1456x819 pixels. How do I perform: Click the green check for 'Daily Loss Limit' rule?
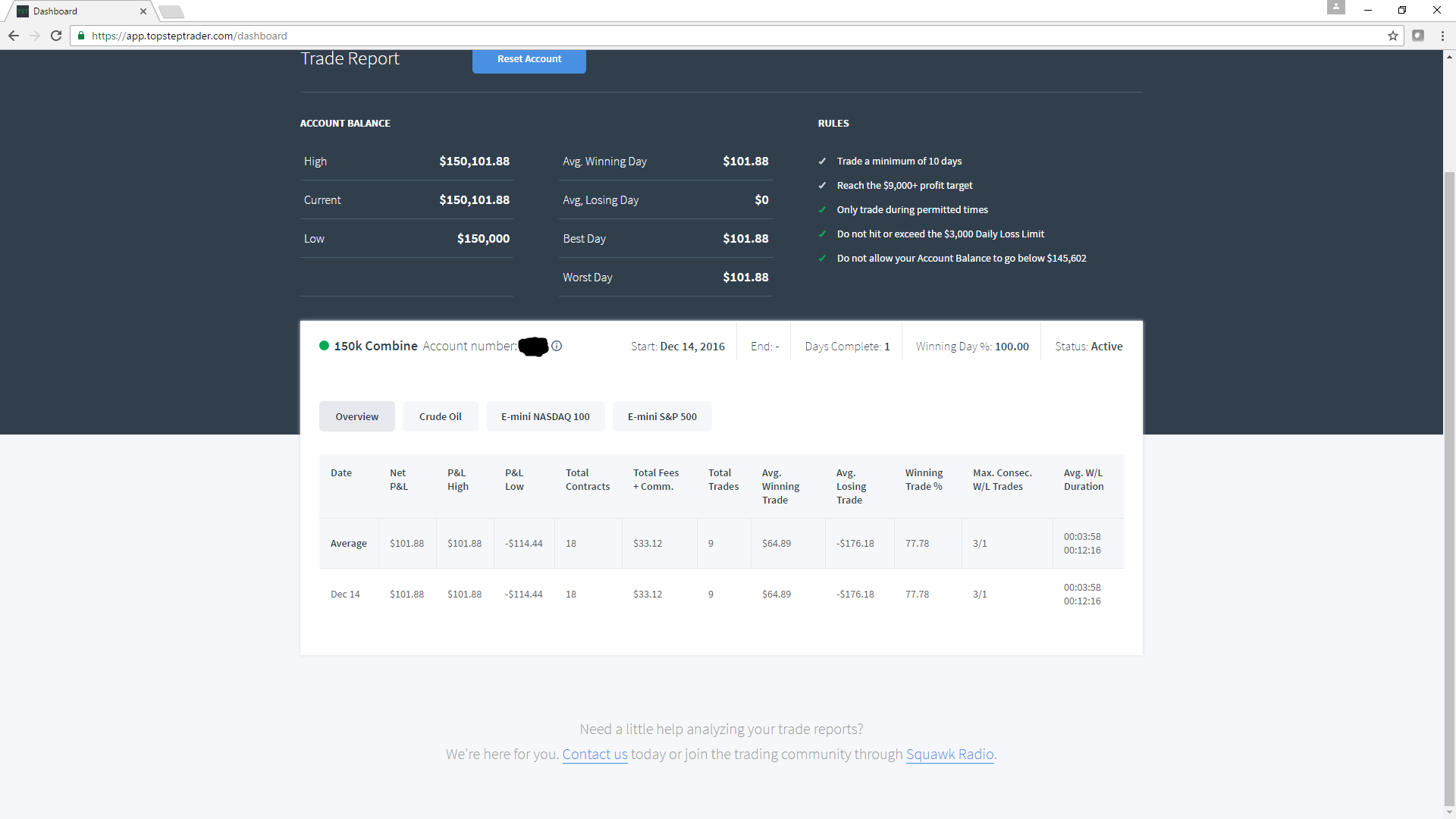[822, 234]
